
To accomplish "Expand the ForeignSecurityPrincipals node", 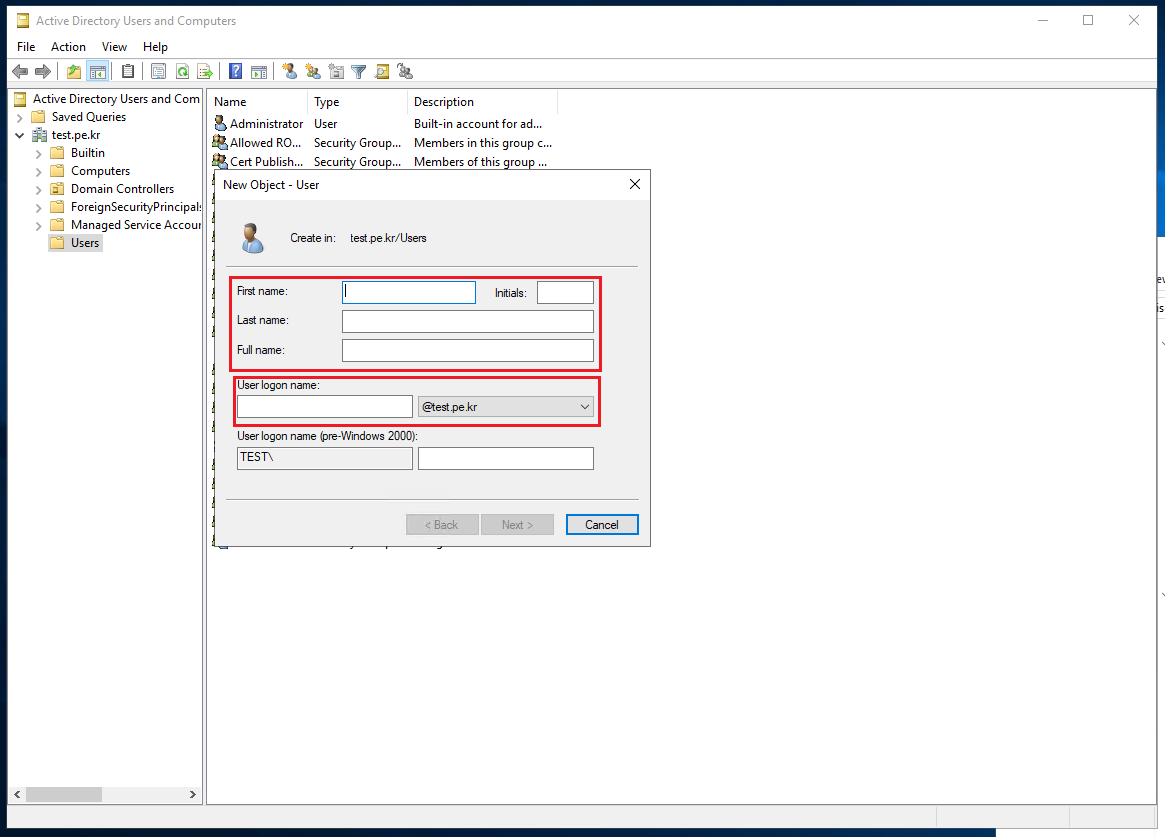I will click(39, 207).
